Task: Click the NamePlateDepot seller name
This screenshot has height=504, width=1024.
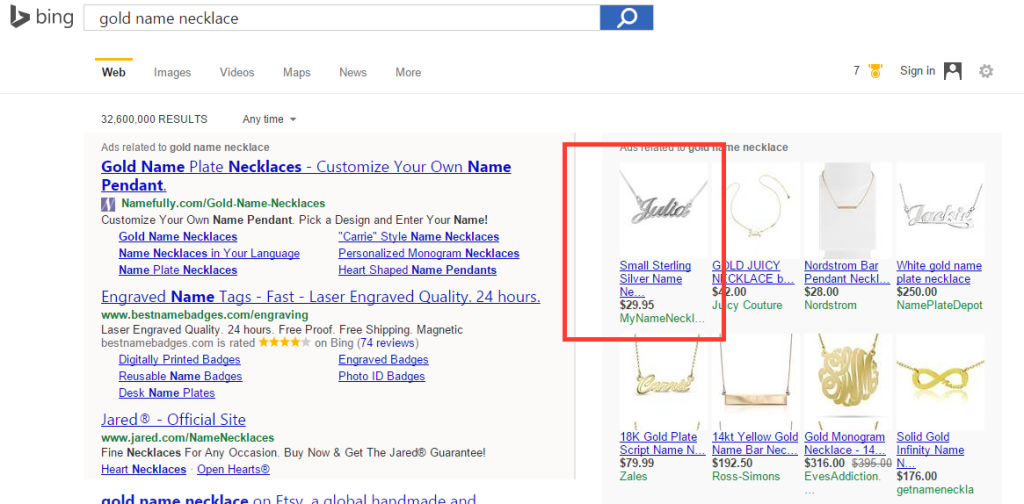Action: pos(939,305)
